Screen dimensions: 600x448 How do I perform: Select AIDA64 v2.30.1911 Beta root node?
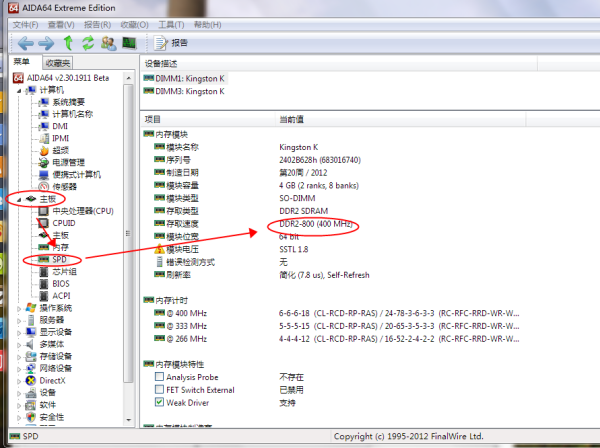tap(68, 78)
